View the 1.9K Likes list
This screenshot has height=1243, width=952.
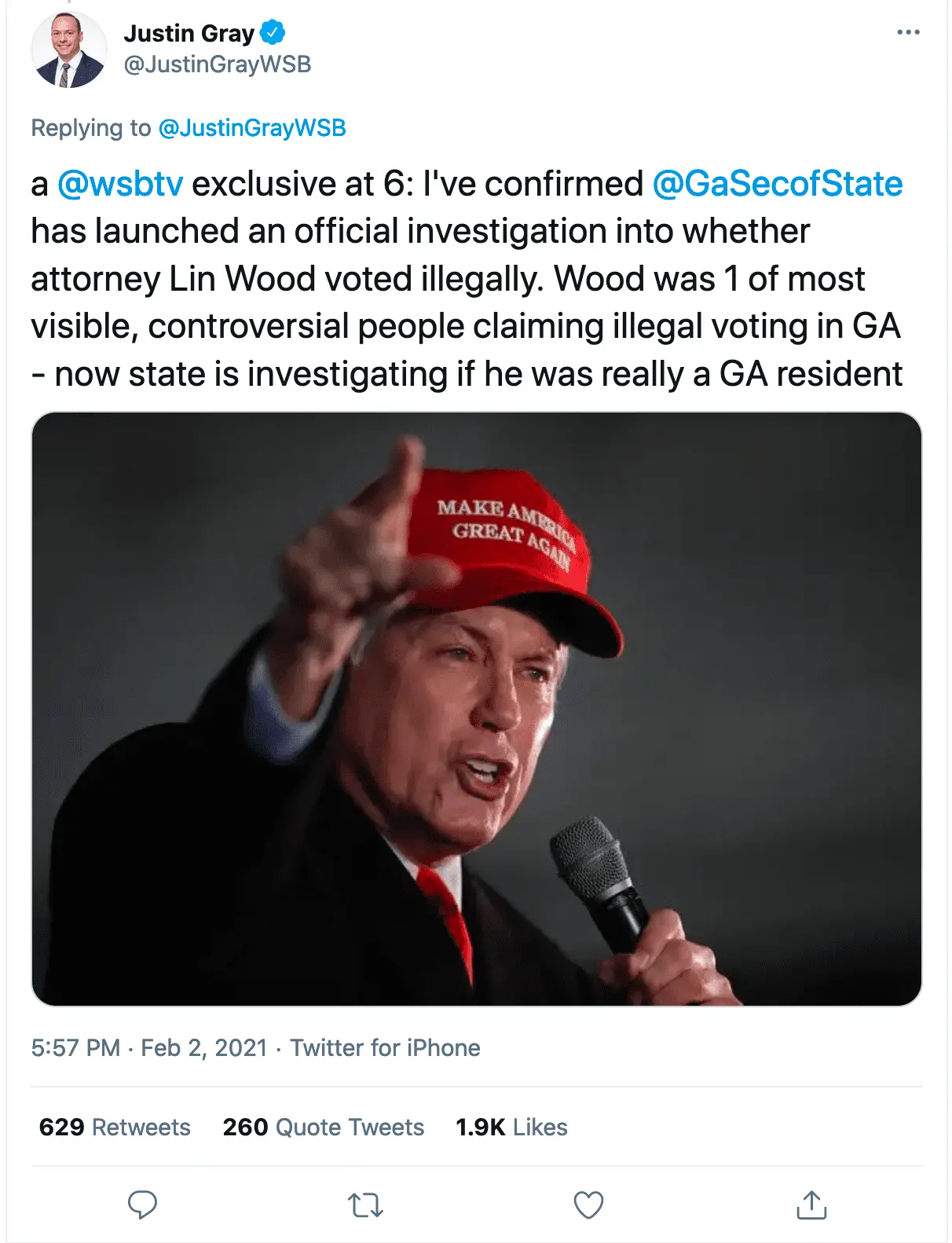511,1127
